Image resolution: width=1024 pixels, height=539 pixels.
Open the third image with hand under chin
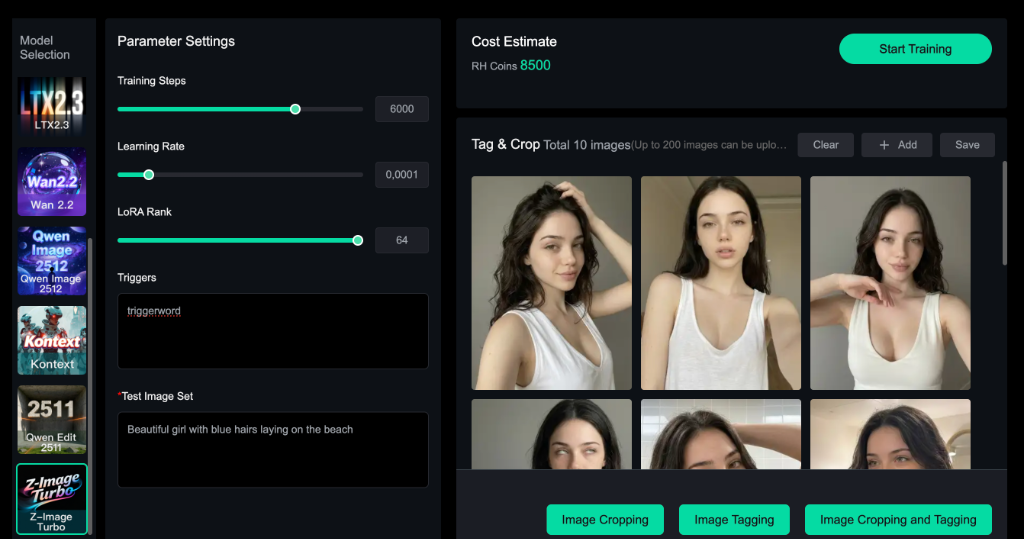890,283
